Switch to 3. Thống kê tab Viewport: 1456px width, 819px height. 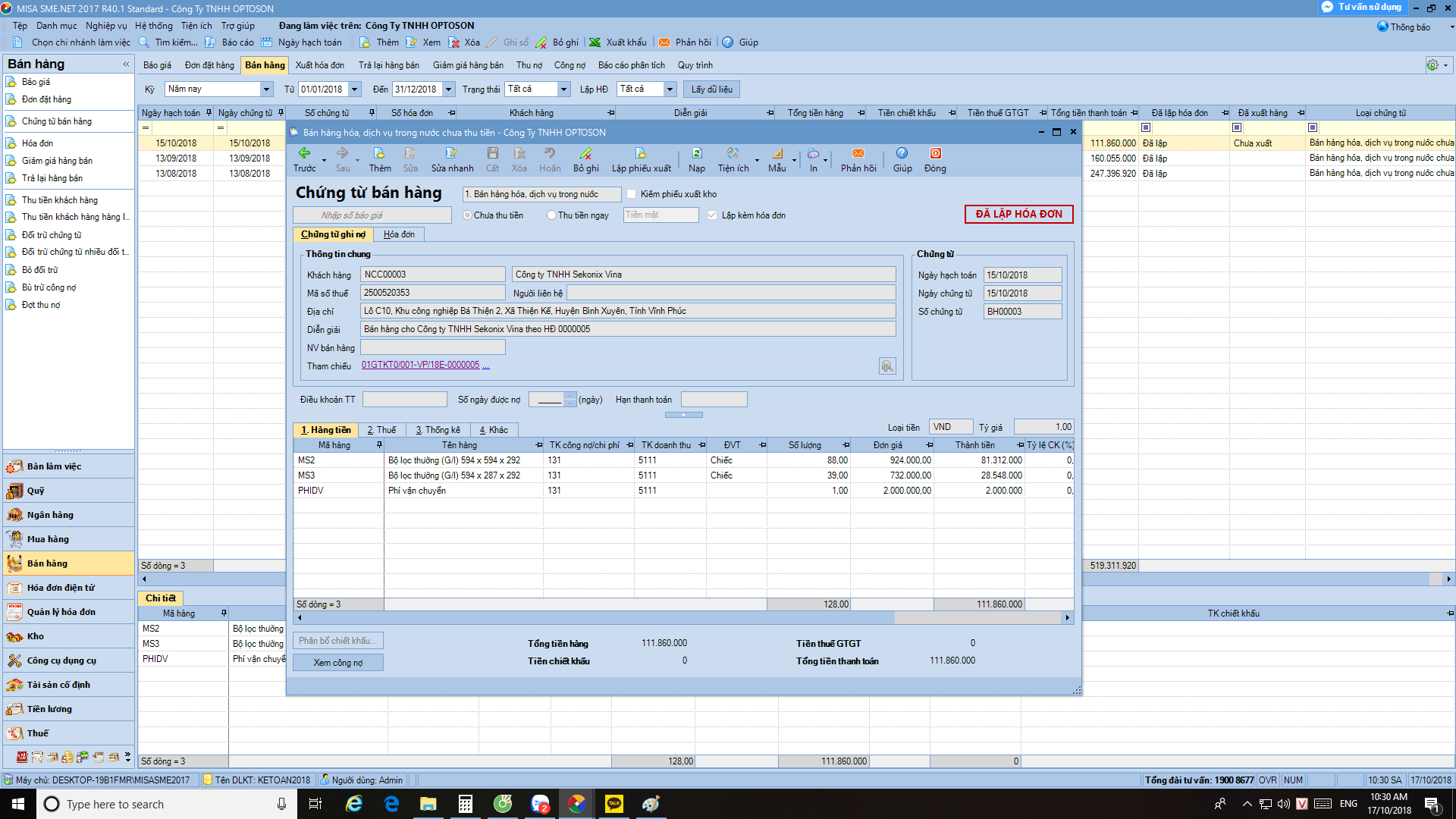(x=438, y=430)
